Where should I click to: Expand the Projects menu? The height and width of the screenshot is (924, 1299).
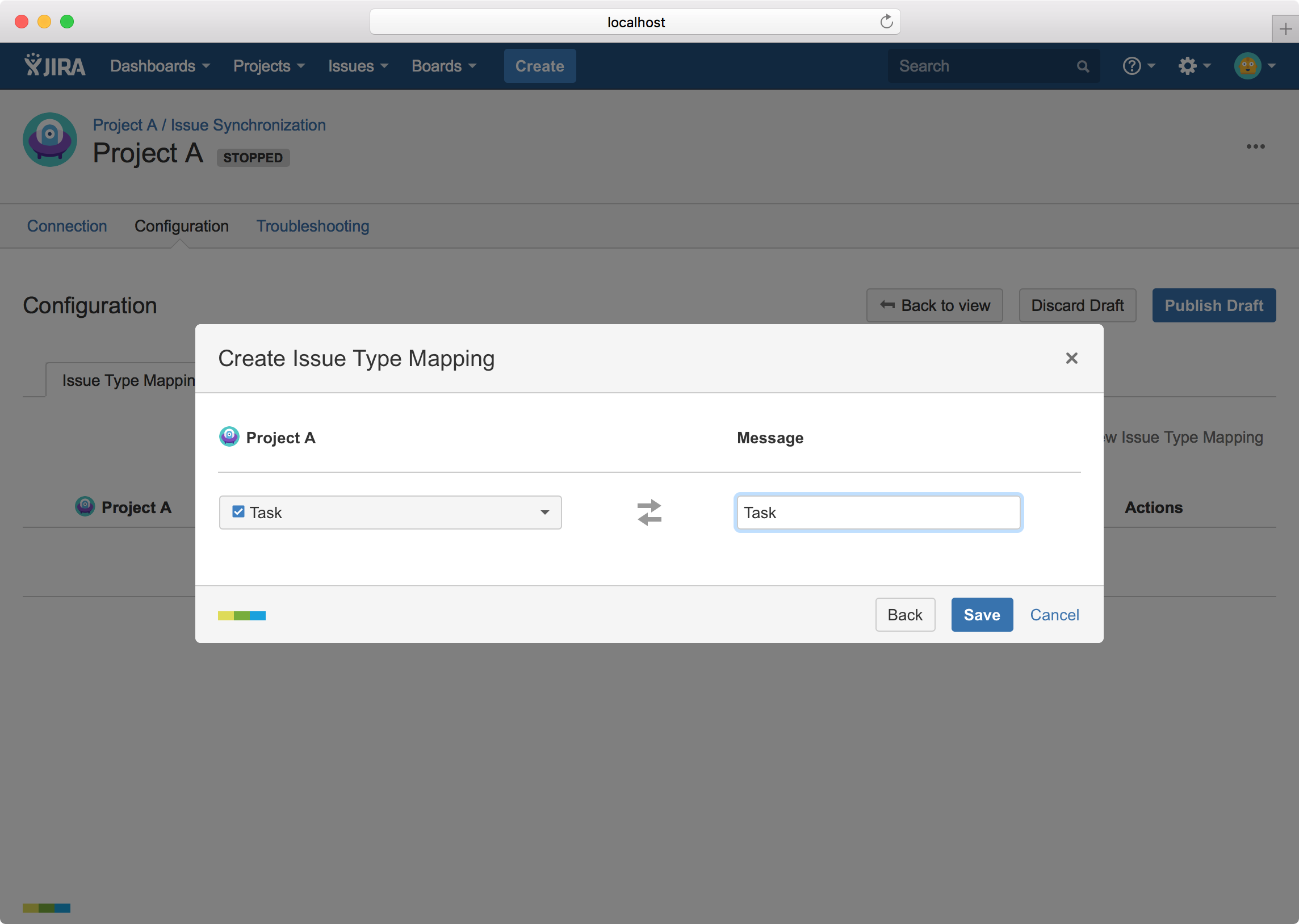269,66
